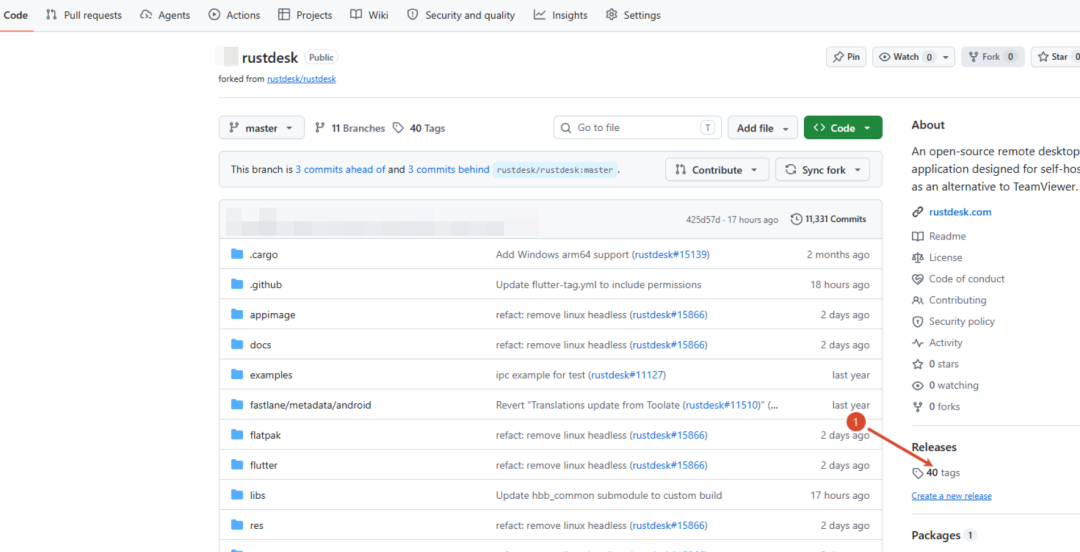Open the examples folder
1080x552 pixels.
[271, 375]
